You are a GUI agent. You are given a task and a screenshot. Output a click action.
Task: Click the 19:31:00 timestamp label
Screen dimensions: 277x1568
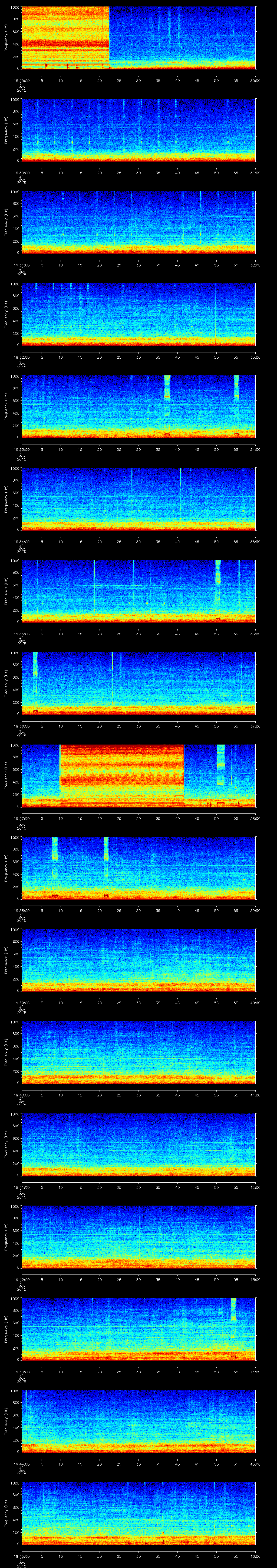pyautogui.click(x=21, y=265)
